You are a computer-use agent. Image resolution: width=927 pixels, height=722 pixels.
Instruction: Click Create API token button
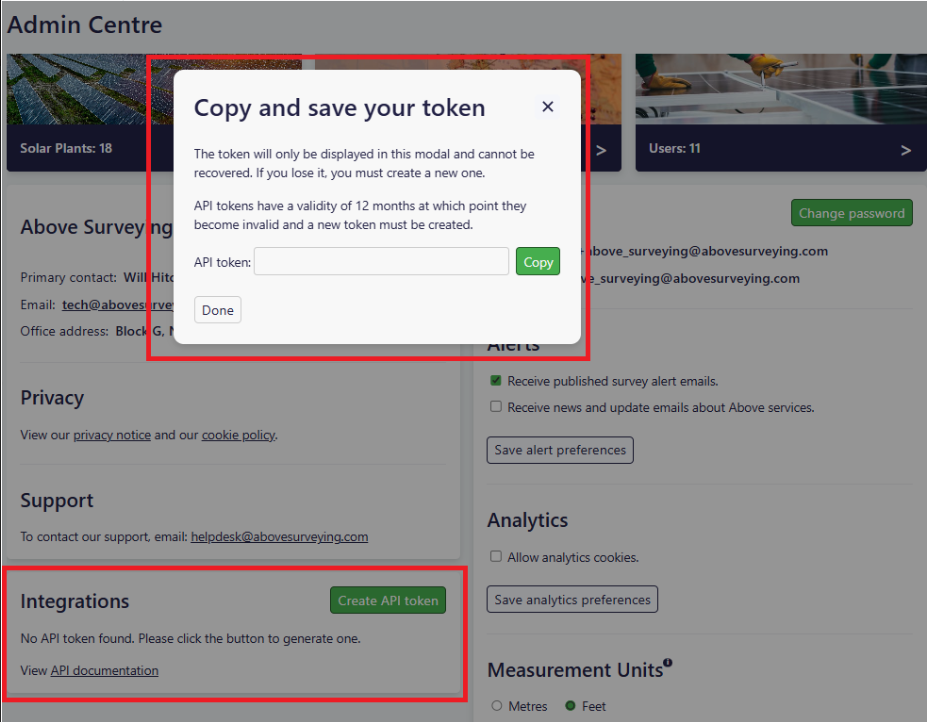[x=388, y=600]
